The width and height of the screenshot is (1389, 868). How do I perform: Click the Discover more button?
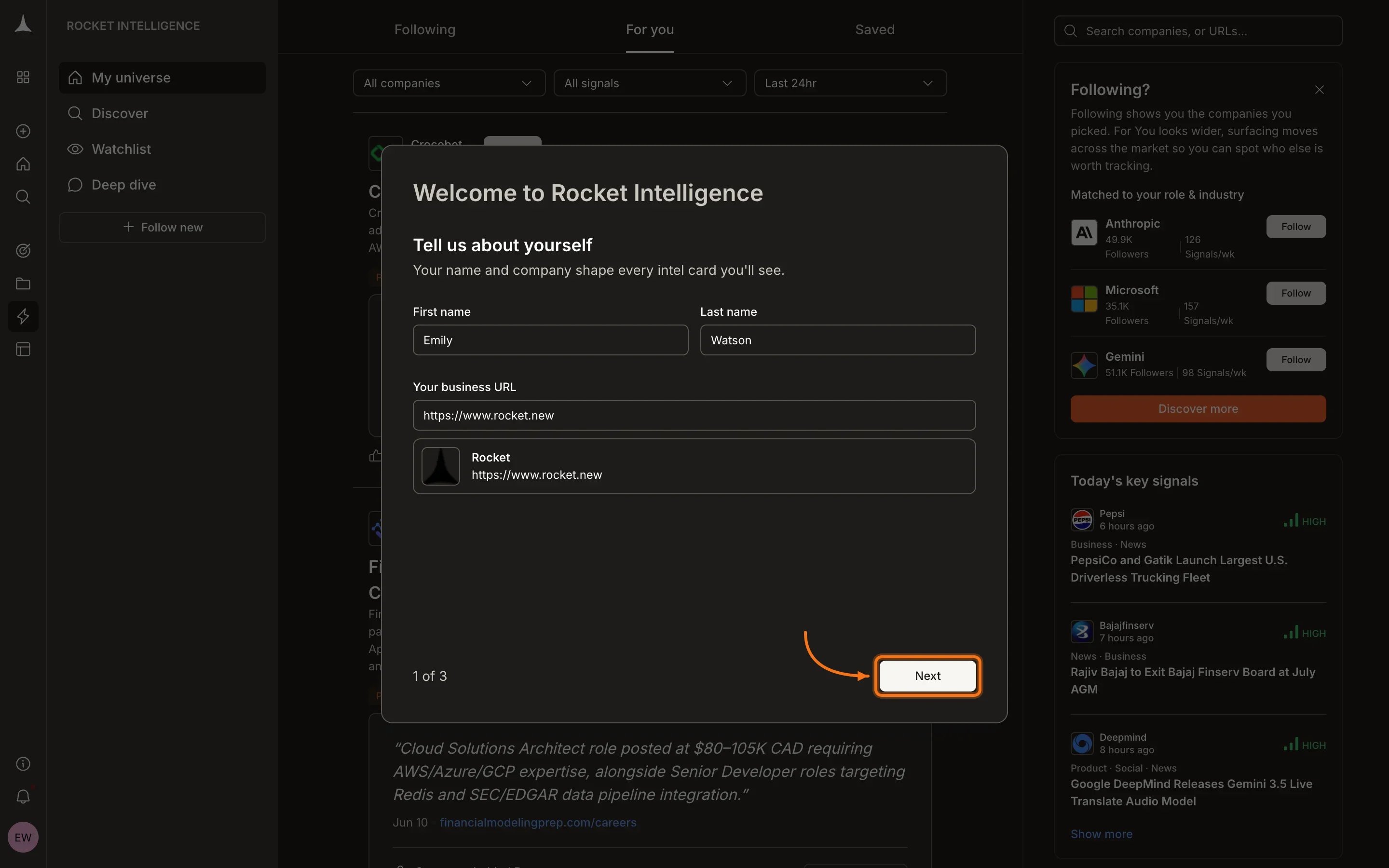point(1198,409)
